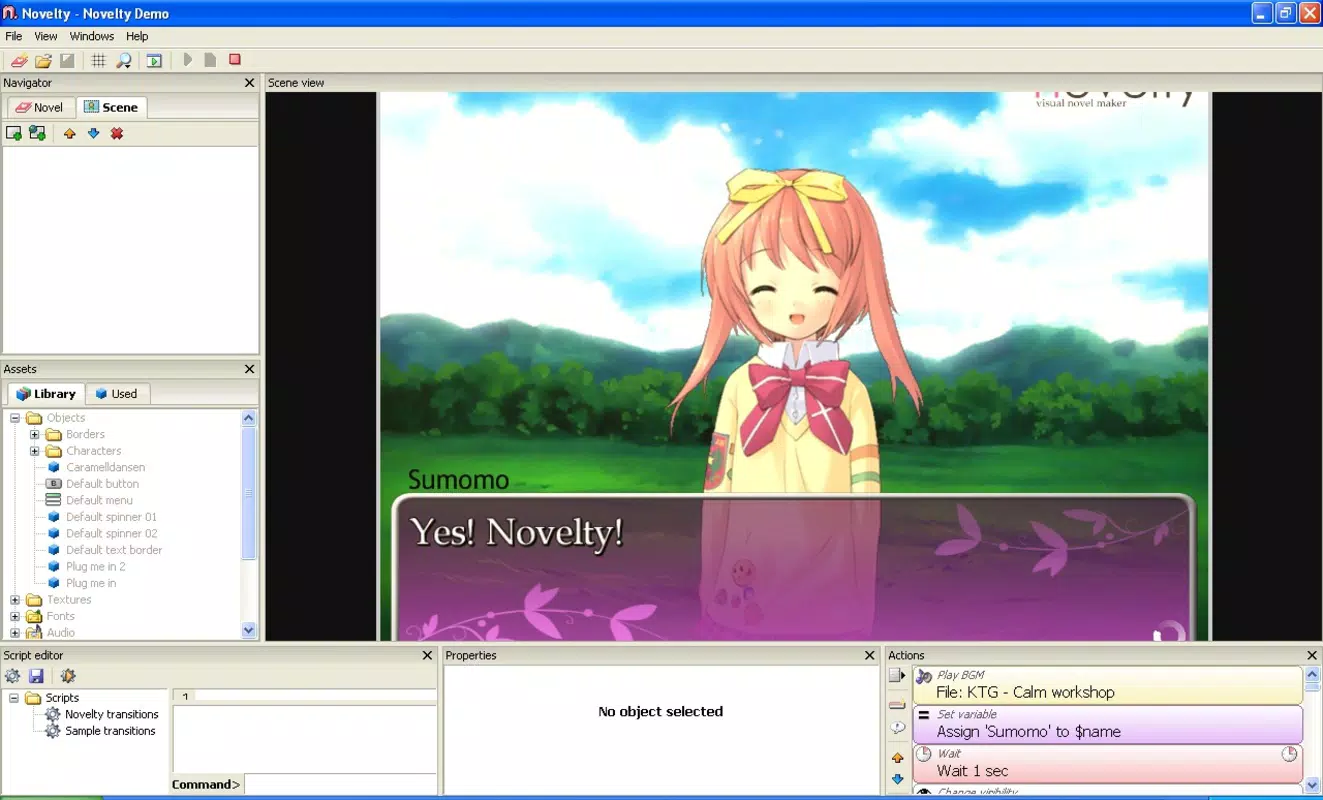Switch to the Library assets tab
This screenshot has width=1323, height=800.
(46, 393)
